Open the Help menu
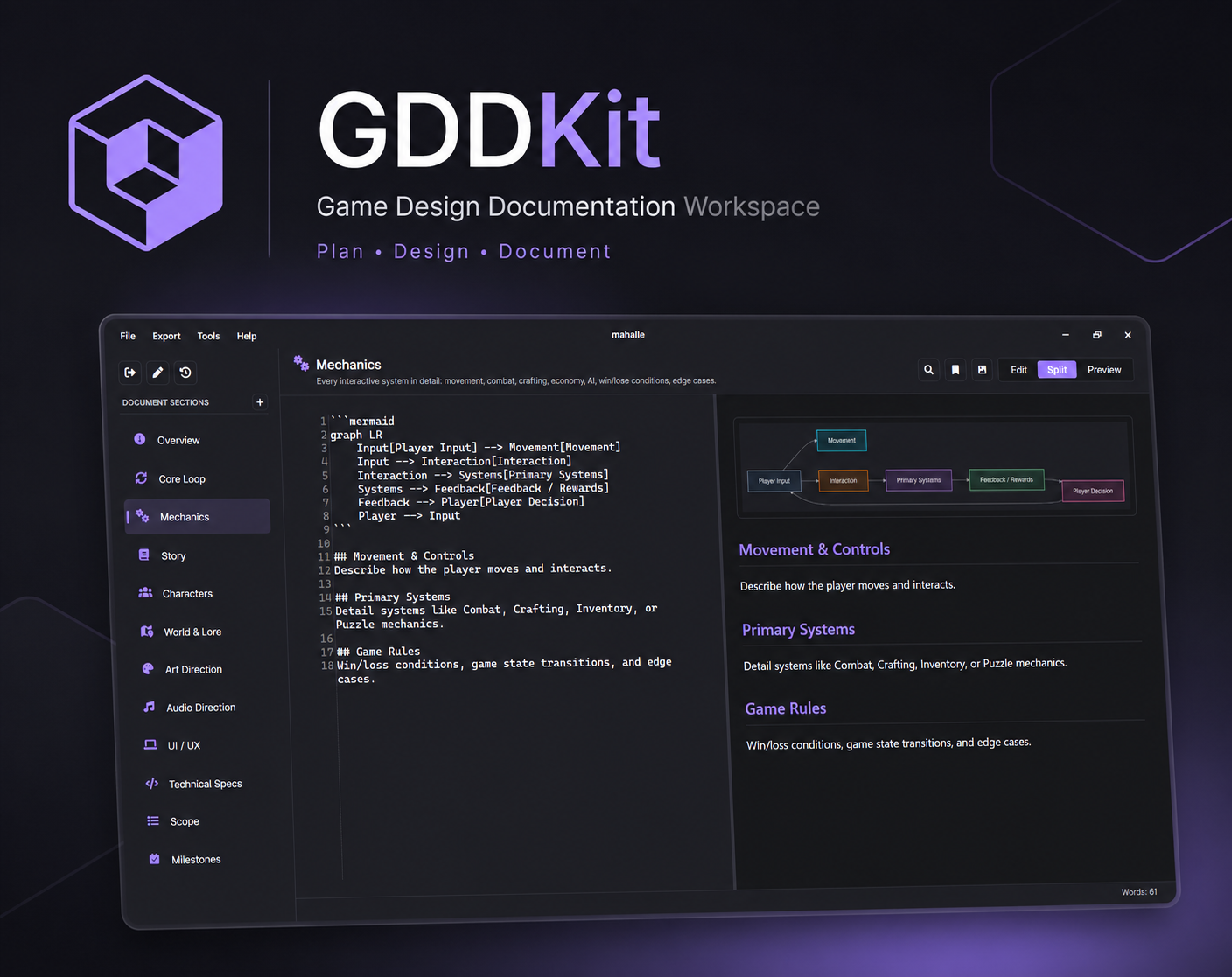 point(247,336)
